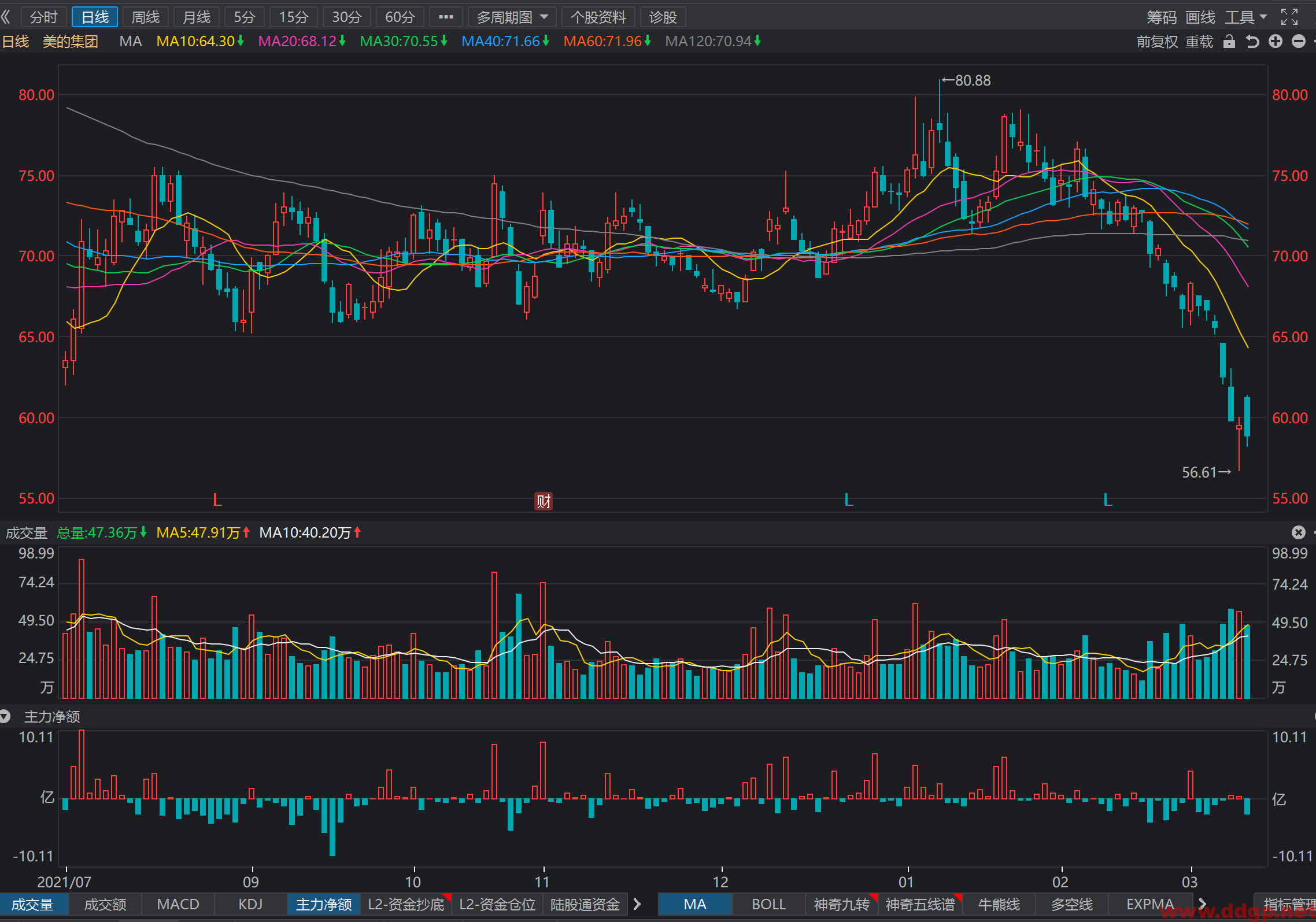
Task: Activate the 画线 drawing tools
Action: coord(1200,17)
